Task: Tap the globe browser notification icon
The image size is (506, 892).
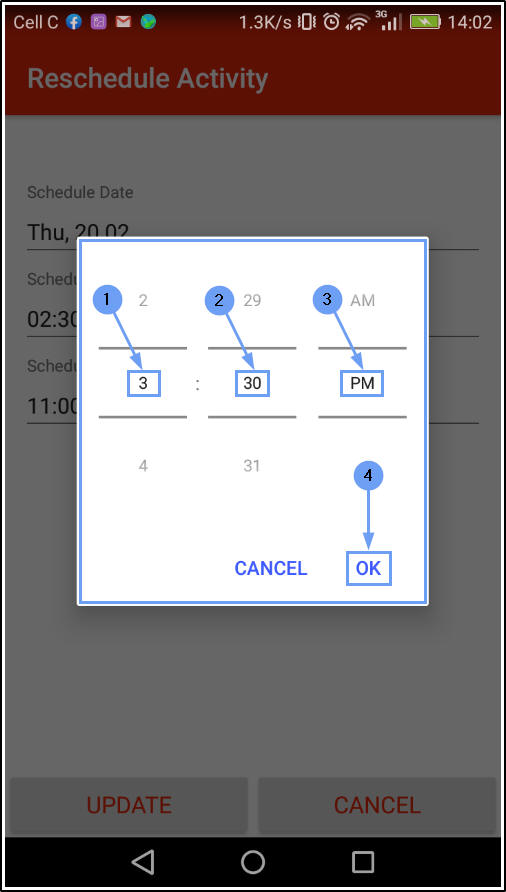Action: pyautogui.click(x=149, y=22)
